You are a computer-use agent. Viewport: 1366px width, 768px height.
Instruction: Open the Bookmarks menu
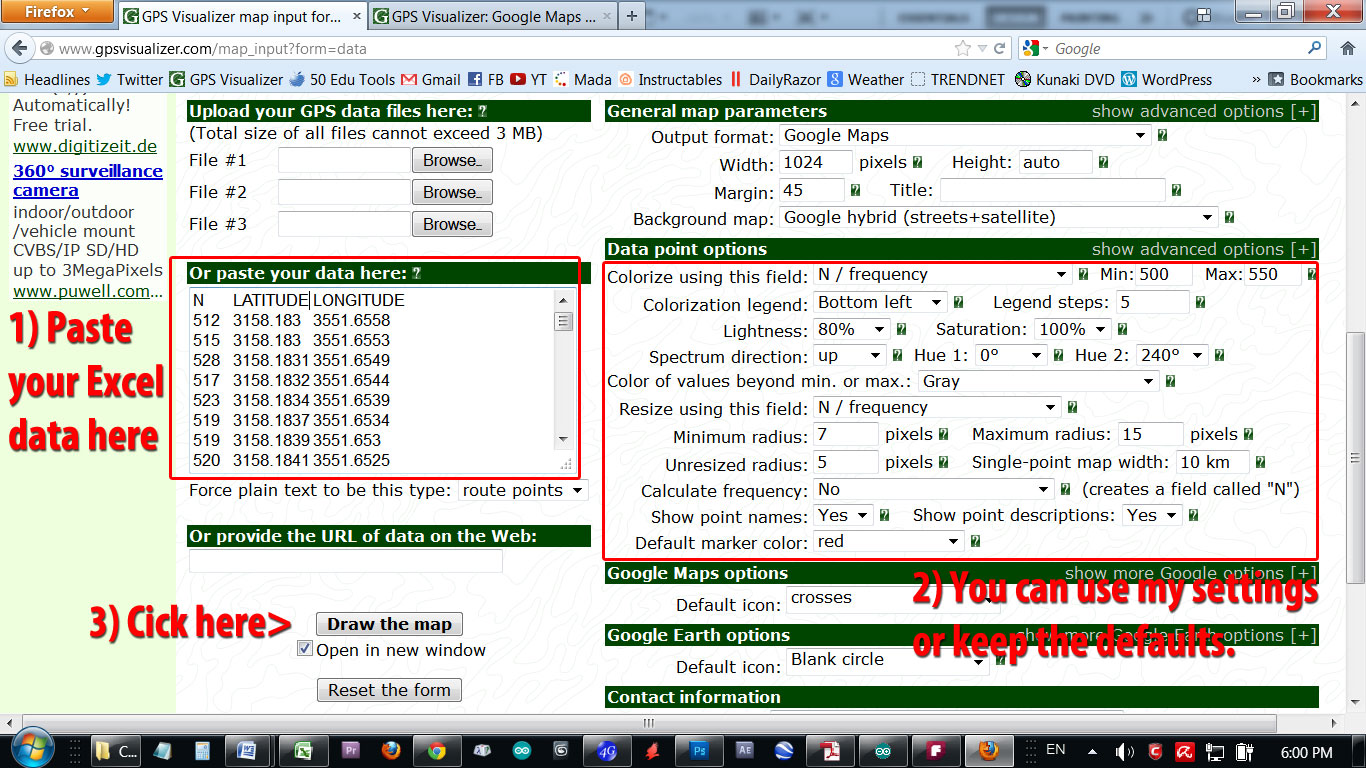point(1315,79)
